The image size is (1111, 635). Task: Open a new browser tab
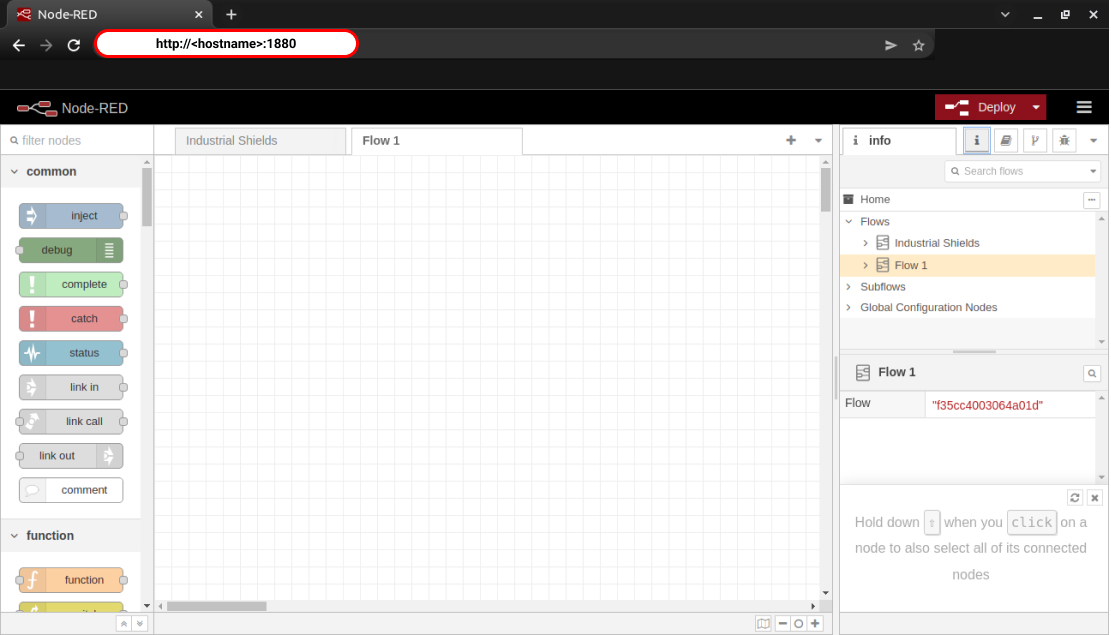[231, 14]
